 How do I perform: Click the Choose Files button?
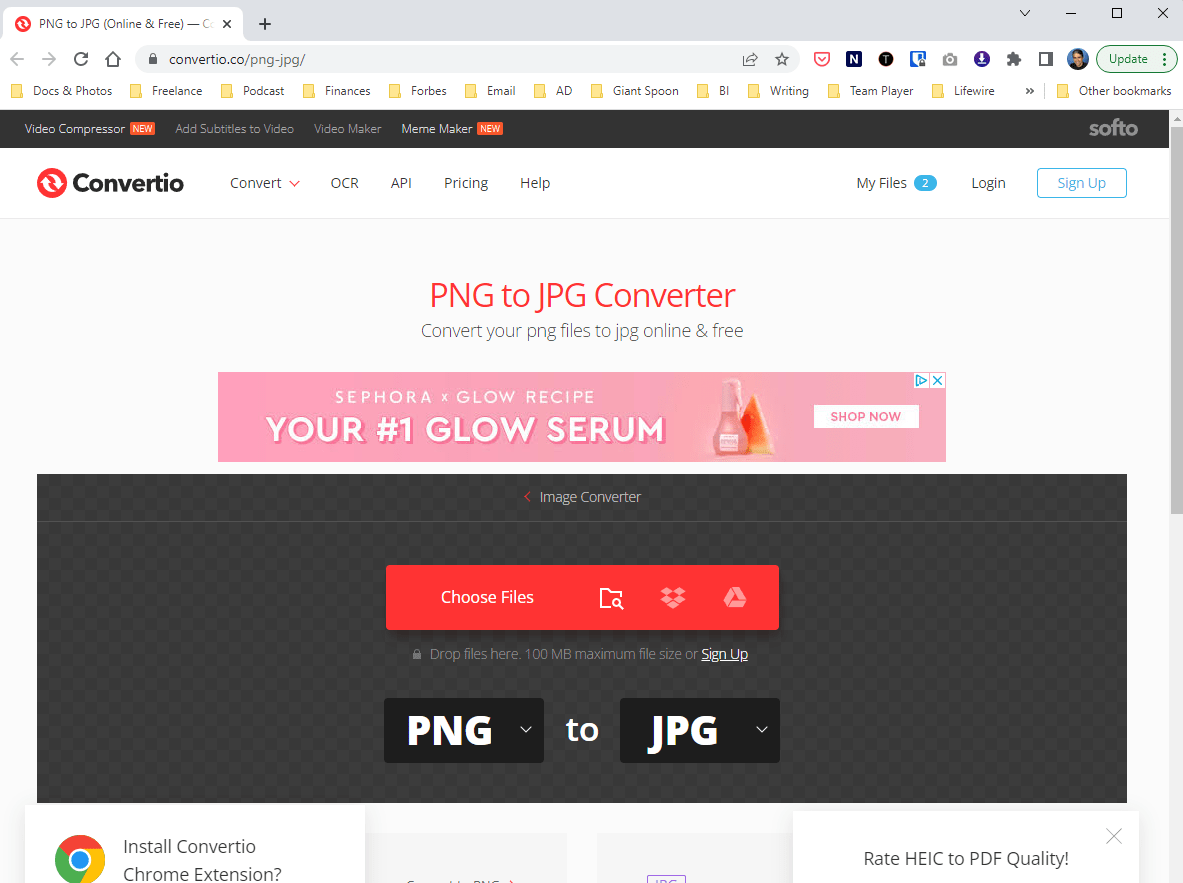pos(487,598)
